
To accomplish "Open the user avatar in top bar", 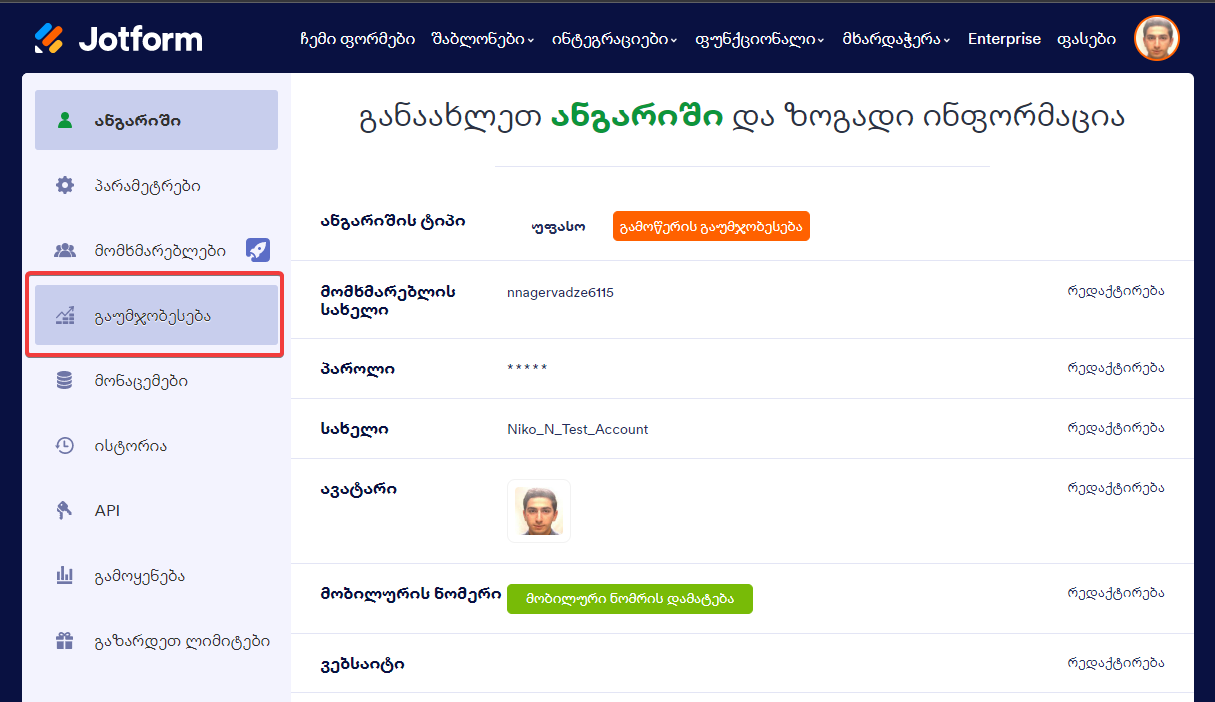I will (1156, 39).
